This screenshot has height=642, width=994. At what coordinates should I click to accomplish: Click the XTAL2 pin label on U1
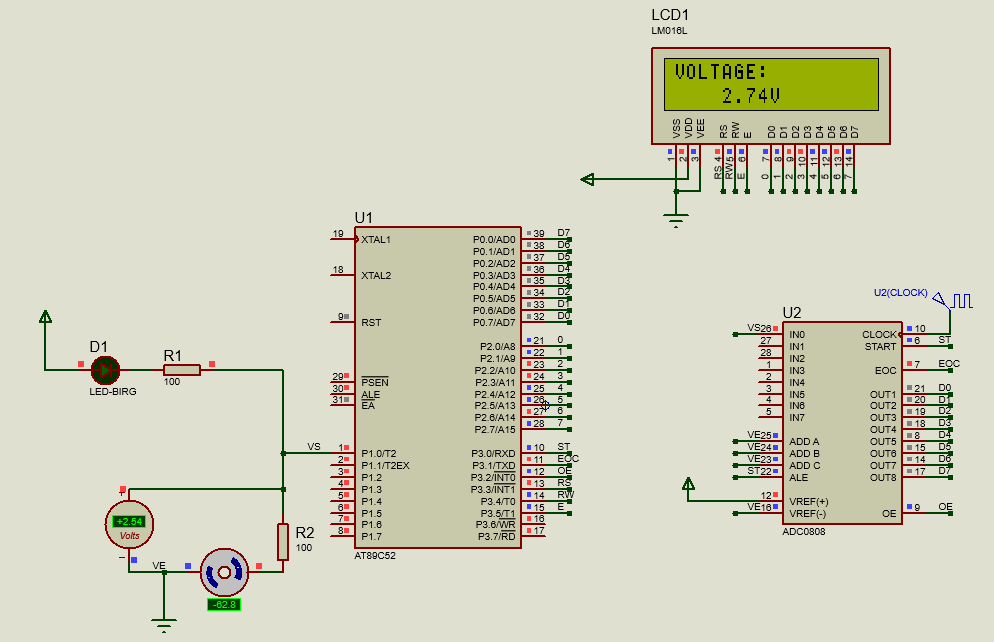tap(376, 276)
